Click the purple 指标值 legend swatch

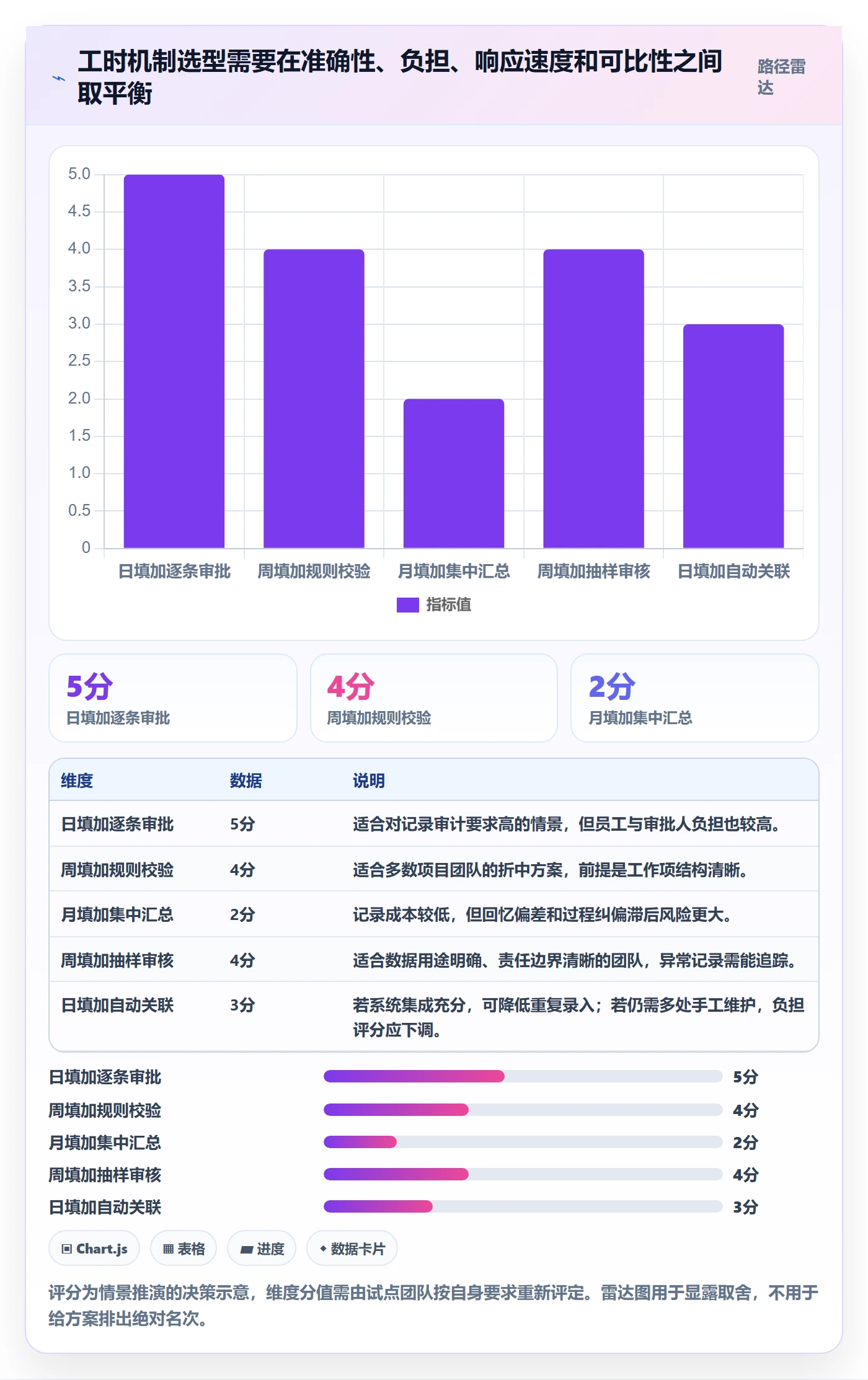(407, 604)
